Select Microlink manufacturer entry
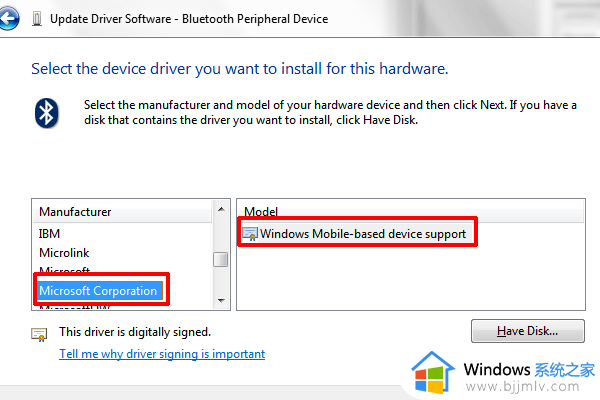The height and width of the screenshot is (400, 600). coord(64,253)
